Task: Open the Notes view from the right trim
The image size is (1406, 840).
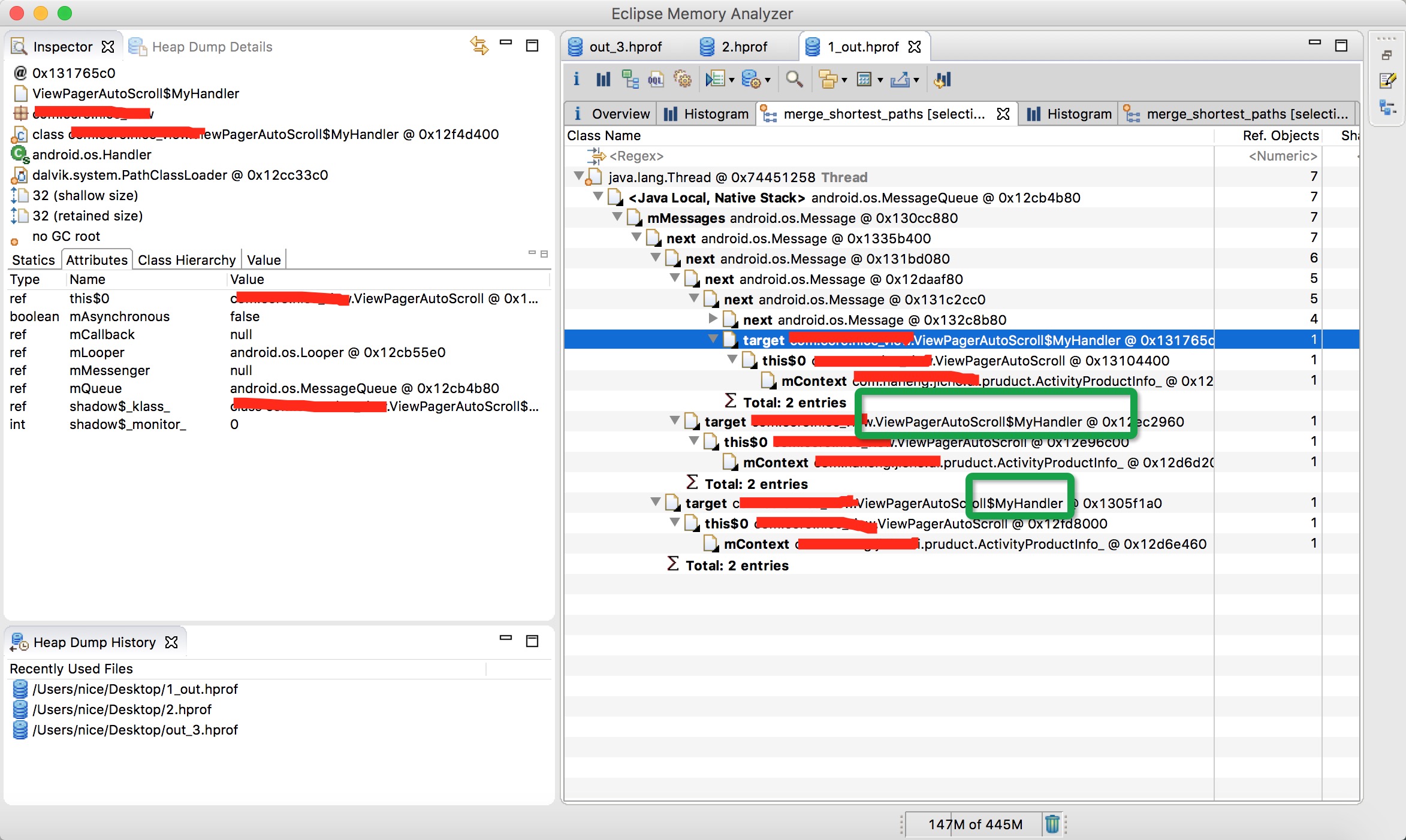Action: coord(1387,80)
